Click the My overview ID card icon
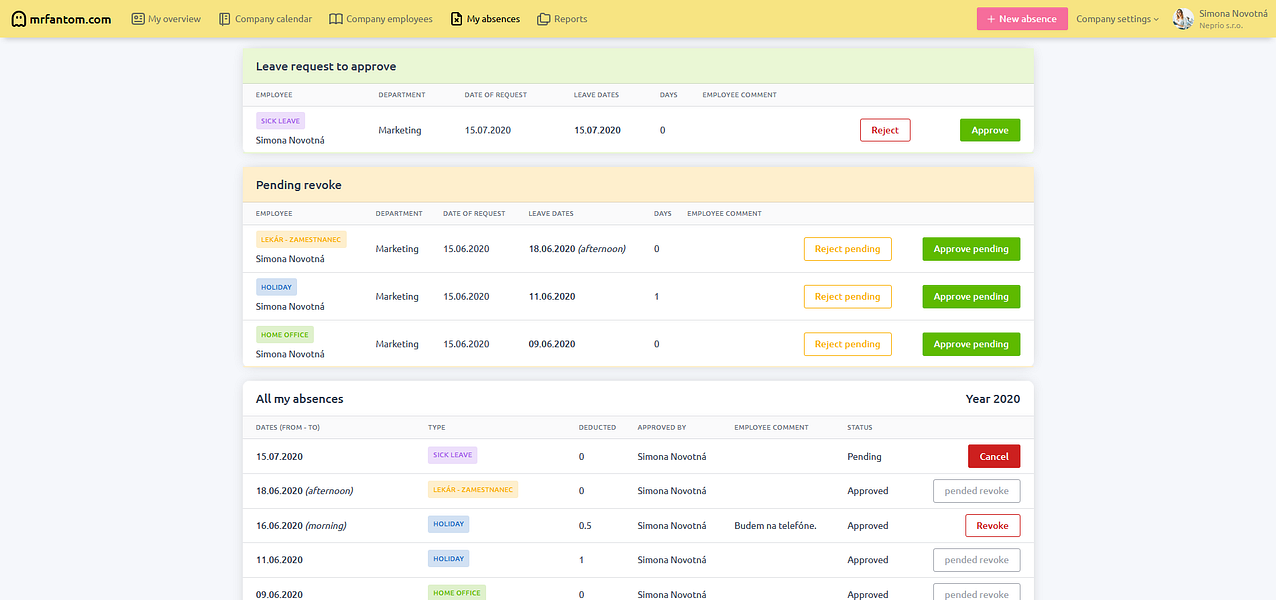Viewport: 1276px width, 600px height. (x=138, y=19)
